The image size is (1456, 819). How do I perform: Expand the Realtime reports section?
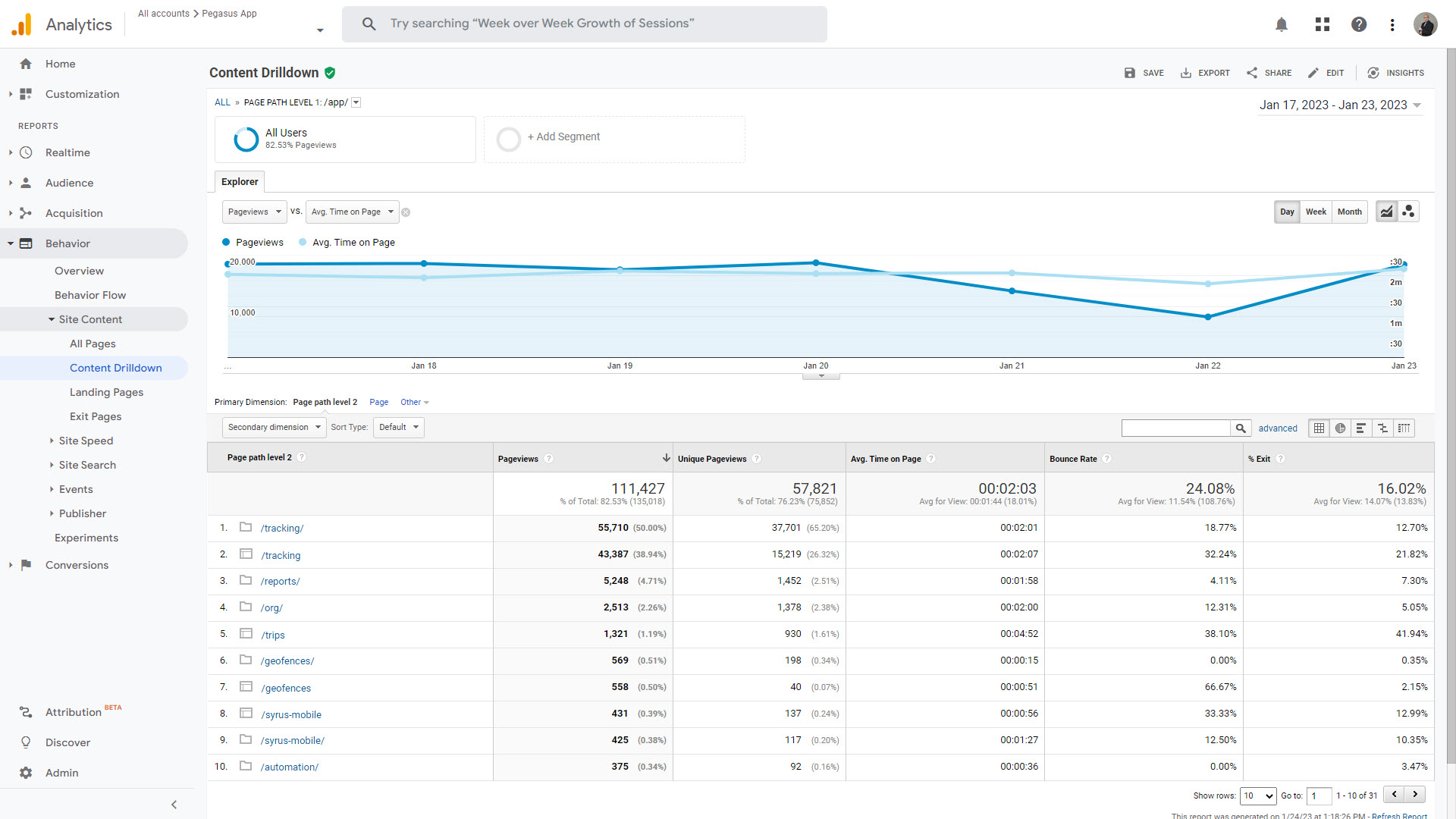[x=11, y=152]
